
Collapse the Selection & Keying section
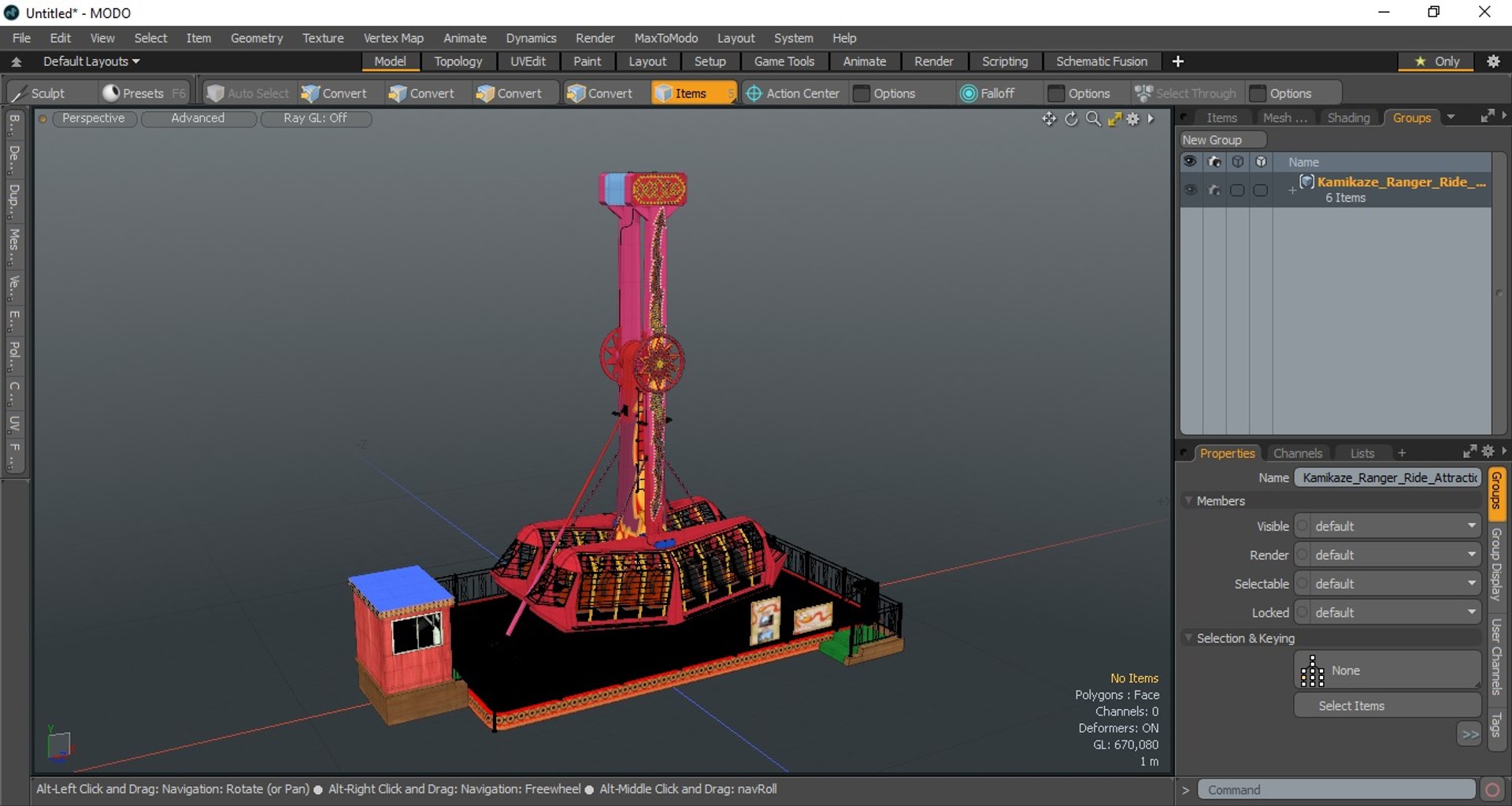(x=1188, y=638)
